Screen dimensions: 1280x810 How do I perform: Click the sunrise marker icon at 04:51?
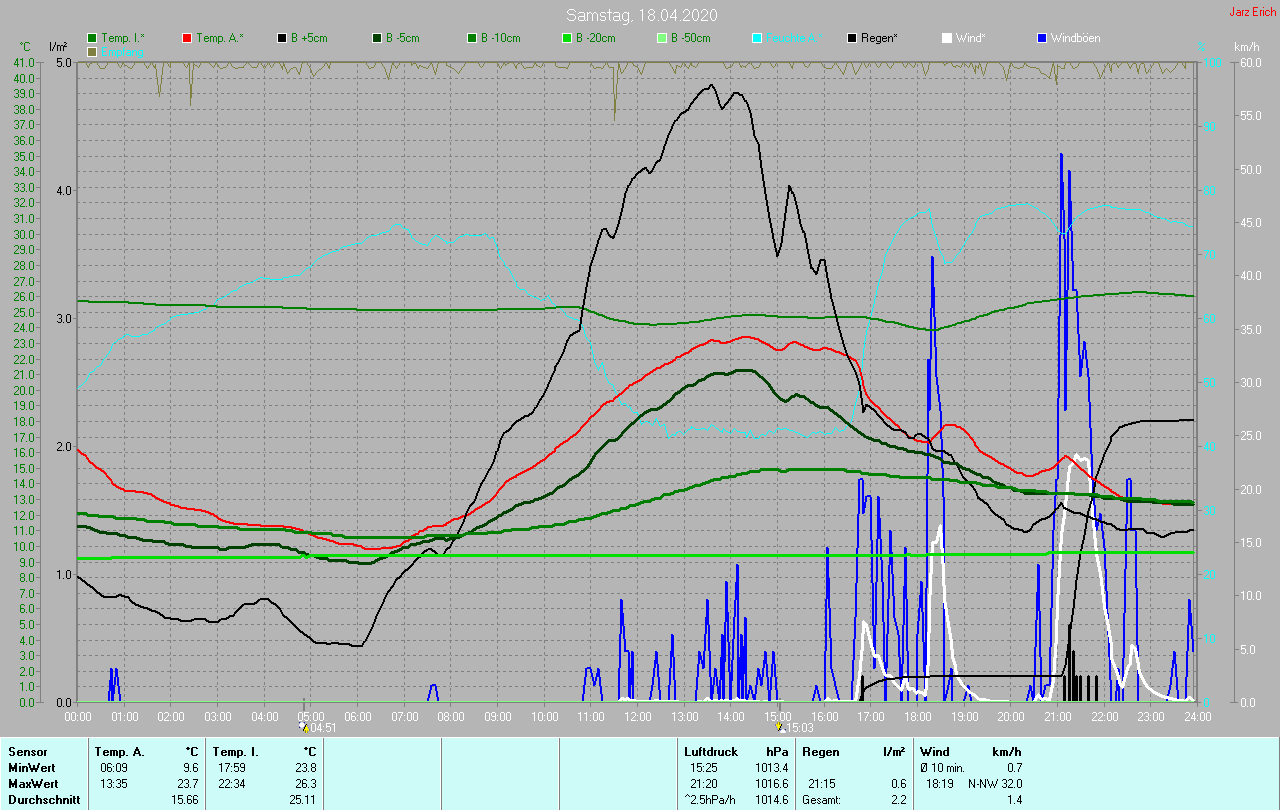click(x=305, y=727)
